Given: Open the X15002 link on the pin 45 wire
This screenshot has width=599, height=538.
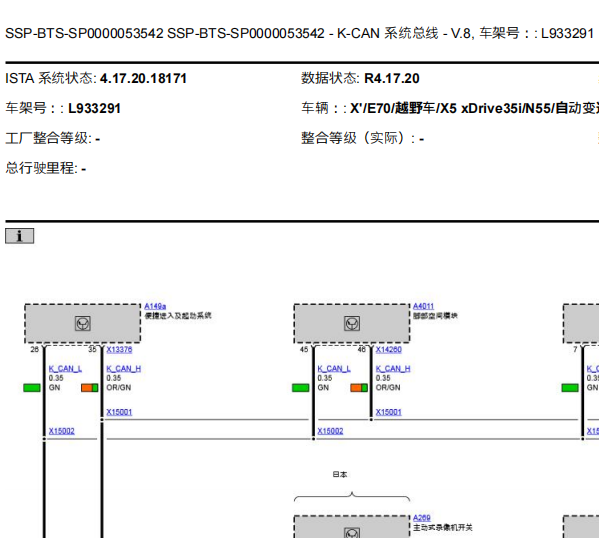Looking at the screenshot, I should pos(330,431).
